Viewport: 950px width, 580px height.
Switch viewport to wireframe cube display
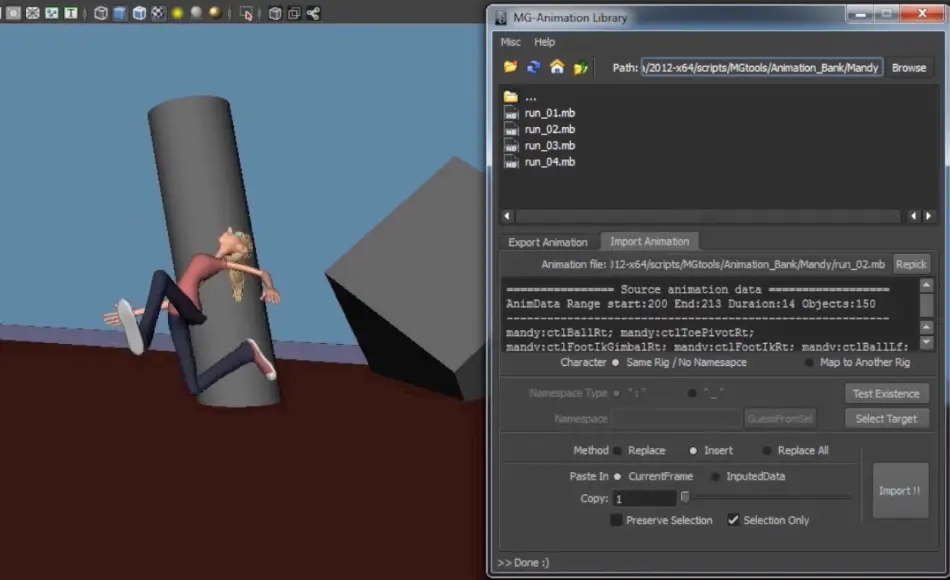101,13
